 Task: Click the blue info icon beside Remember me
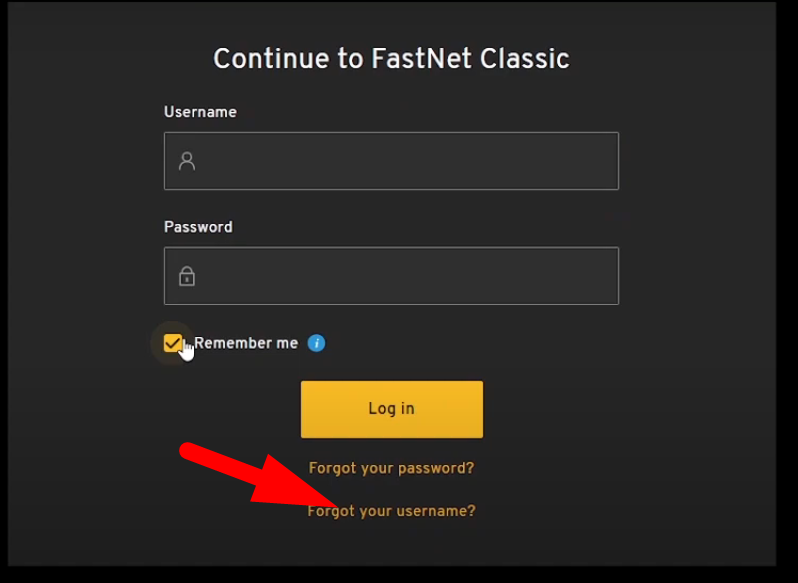coord(317,343)
